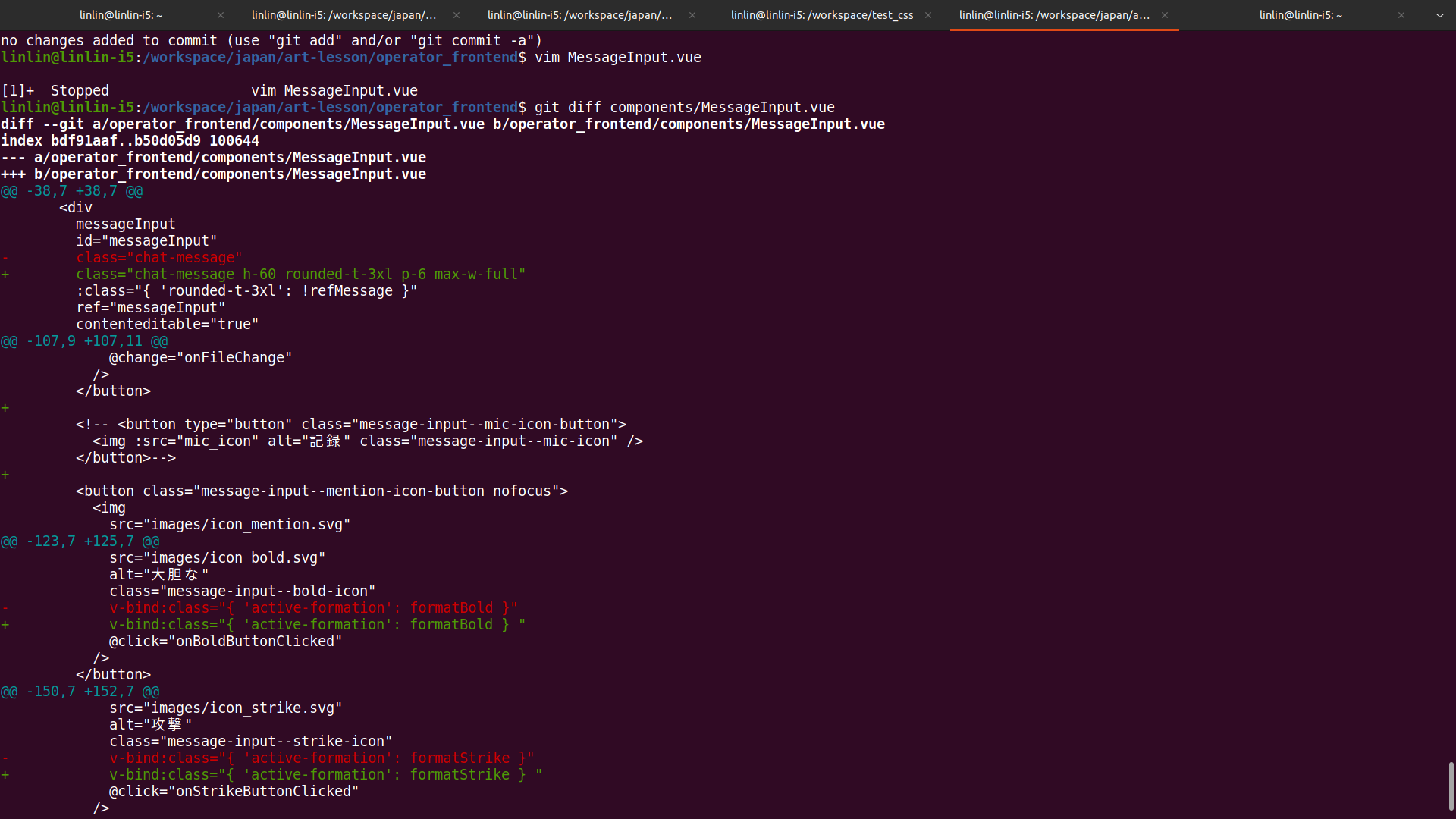
Task: Close the last linlin@linlin-i5 home tab
Action: (x=1401, y=15)
